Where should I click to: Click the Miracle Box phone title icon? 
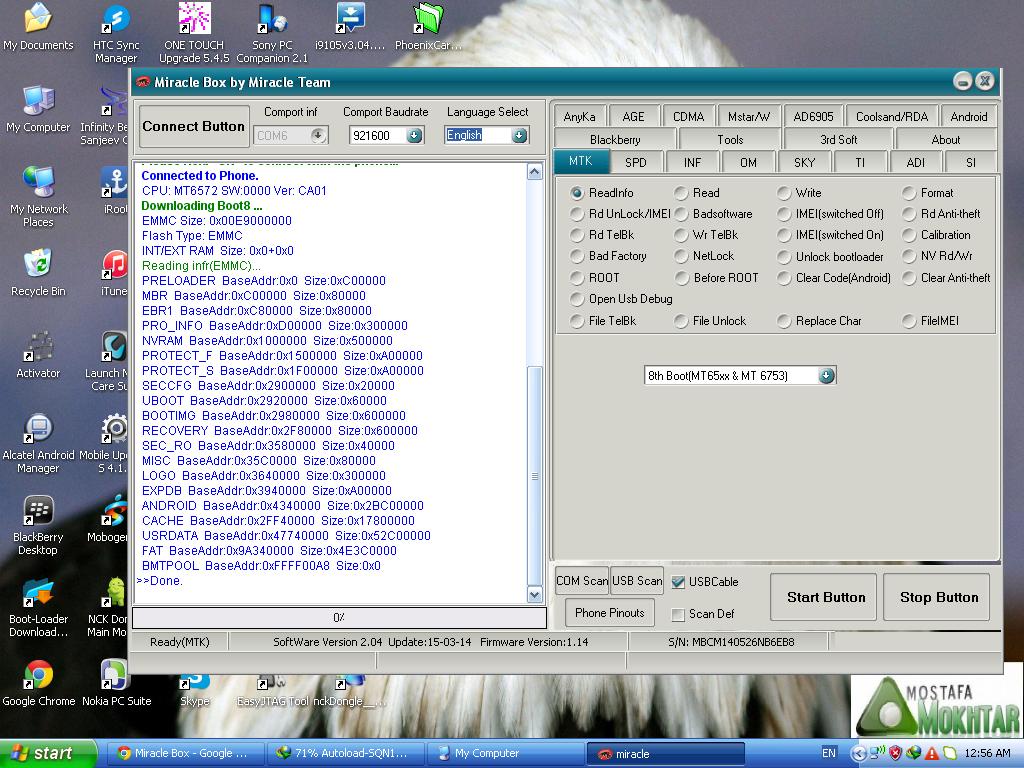[143, 82]
